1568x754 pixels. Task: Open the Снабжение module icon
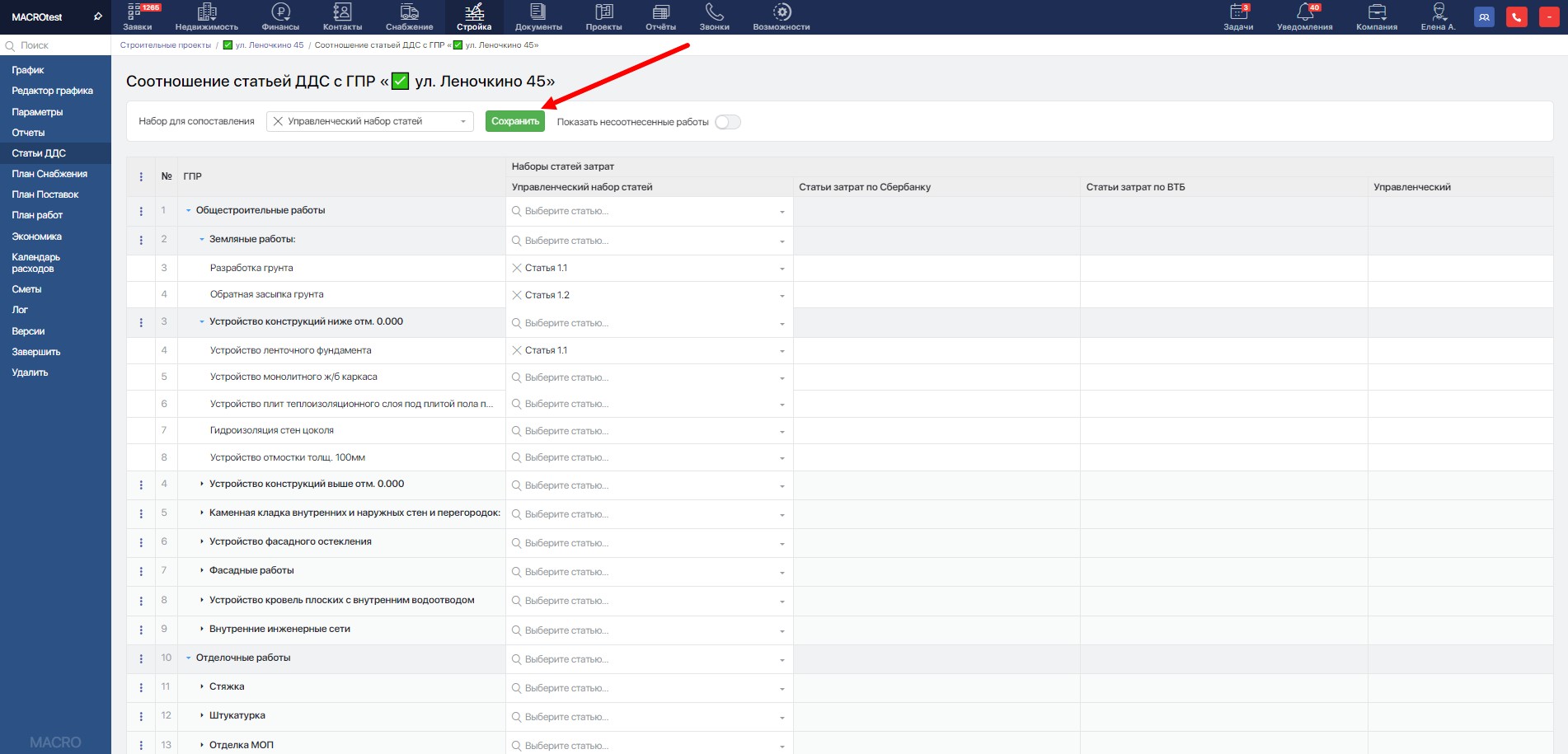point(409,12)
